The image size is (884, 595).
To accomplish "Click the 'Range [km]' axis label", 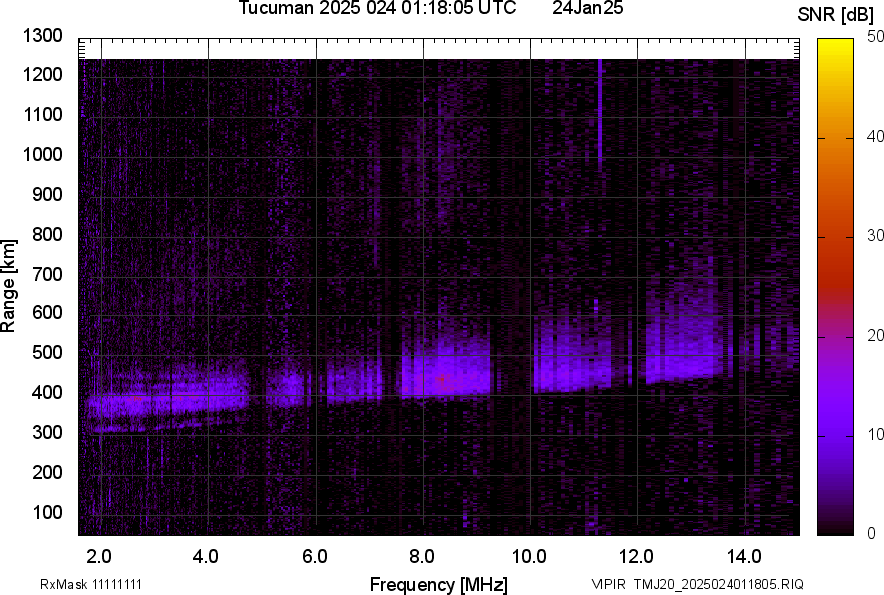I will [x=8, y=286].
